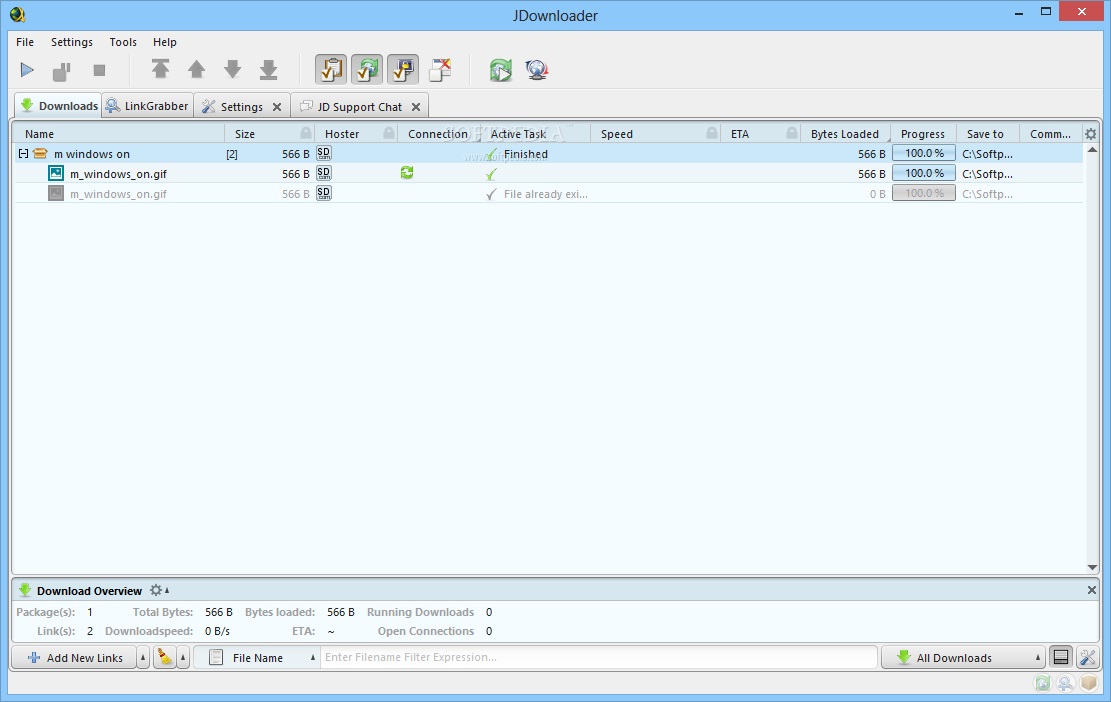Screen dimensions: 1111x702
Task: Click 'File already exi...' status text
Action: pos(546,193)
